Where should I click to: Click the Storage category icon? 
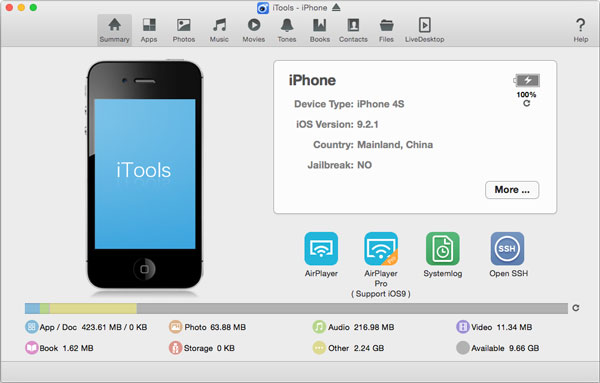click(x=175, y=348)
